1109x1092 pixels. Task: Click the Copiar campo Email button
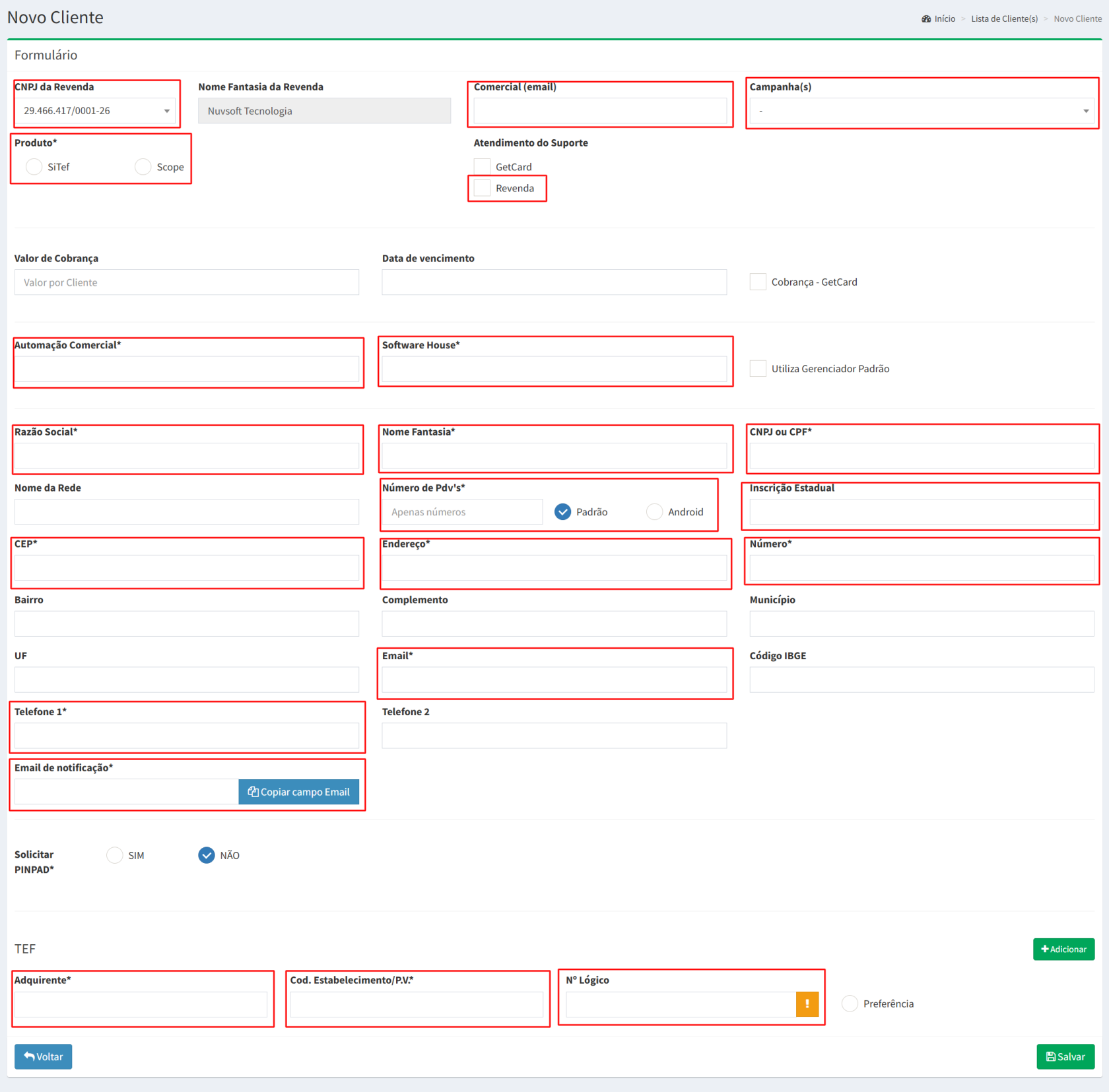[x=298, y=792]
